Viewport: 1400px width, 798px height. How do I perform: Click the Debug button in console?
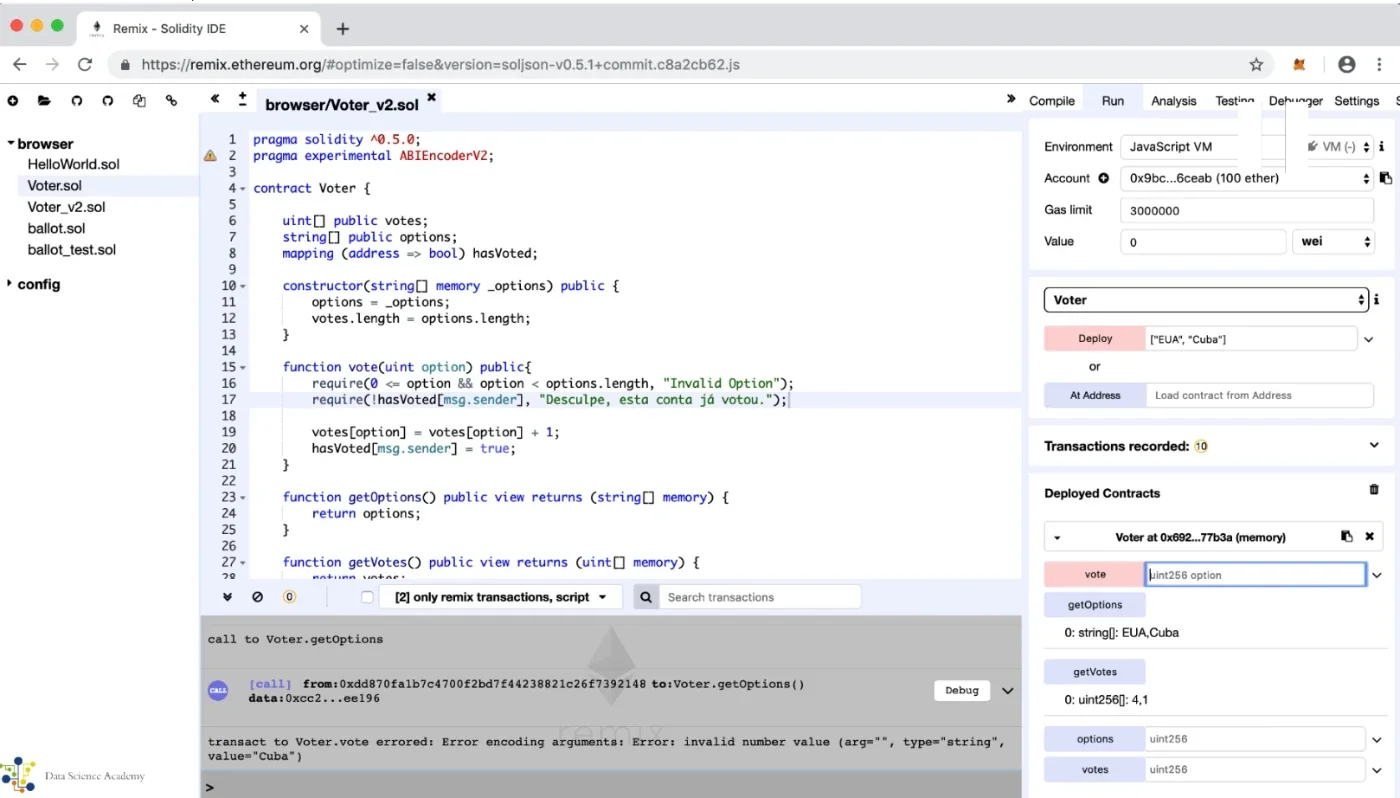coord(962,690)
